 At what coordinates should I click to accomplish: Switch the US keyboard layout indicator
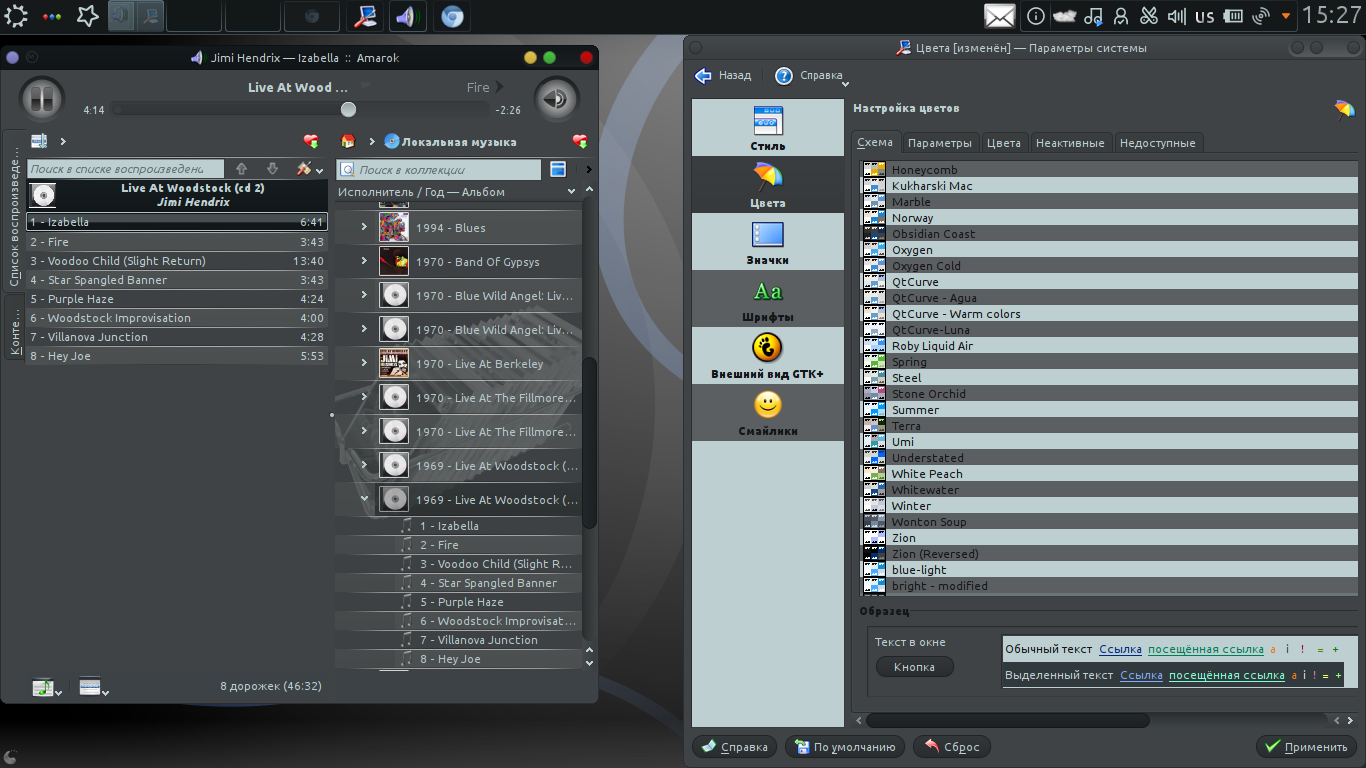click(x=1204, y=16)
